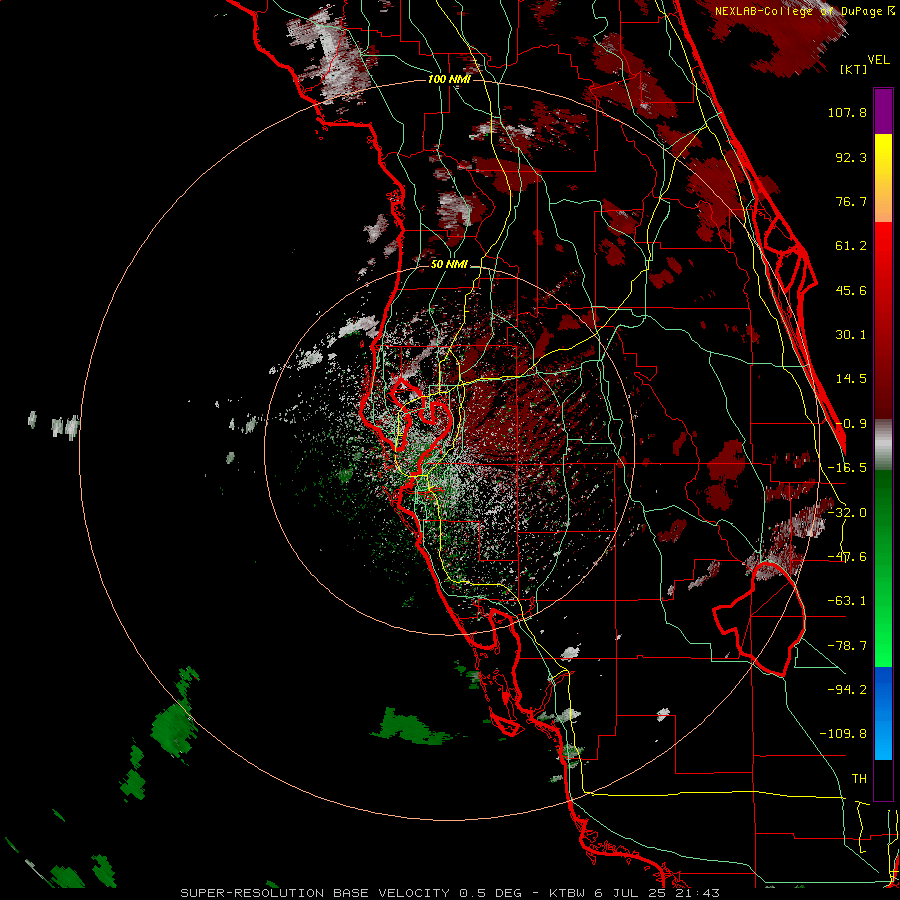
Task: Select the 14.5 legend value
Action: pos(851,379)
